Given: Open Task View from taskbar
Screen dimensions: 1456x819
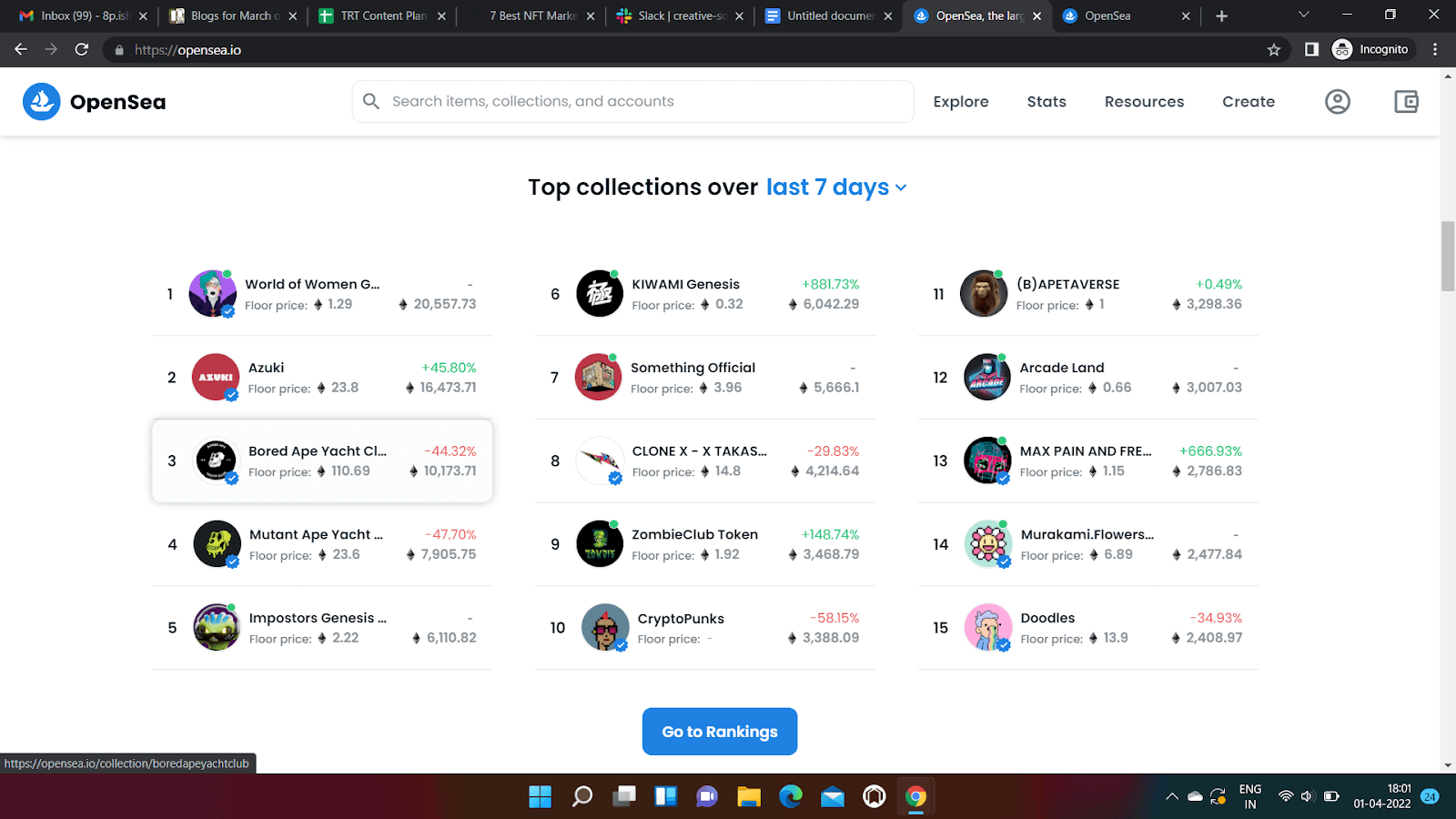Looking at the screenshot, I should click(x=624, y=797).
